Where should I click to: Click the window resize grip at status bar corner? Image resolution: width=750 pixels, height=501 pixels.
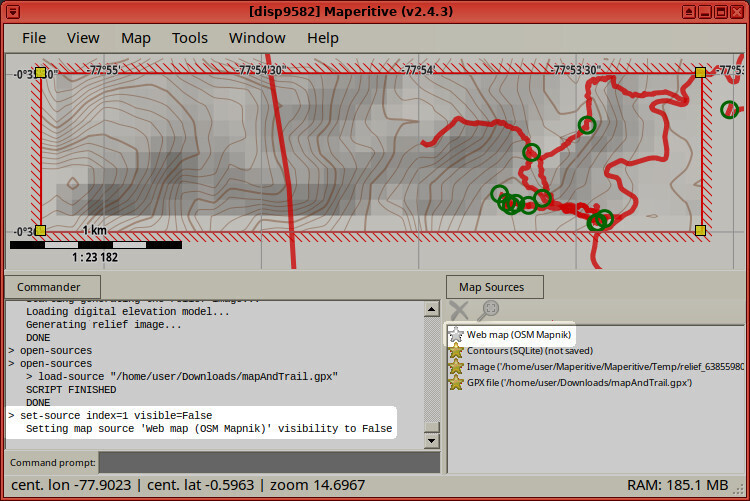tap(739, 489)
